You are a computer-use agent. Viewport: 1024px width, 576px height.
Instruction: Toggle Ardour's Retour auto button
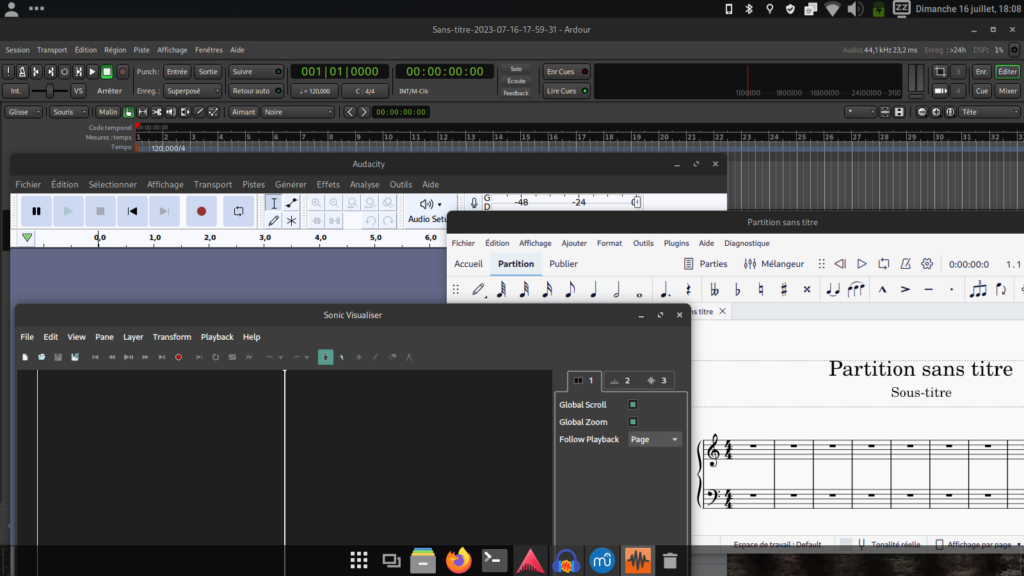coord(256,91)
